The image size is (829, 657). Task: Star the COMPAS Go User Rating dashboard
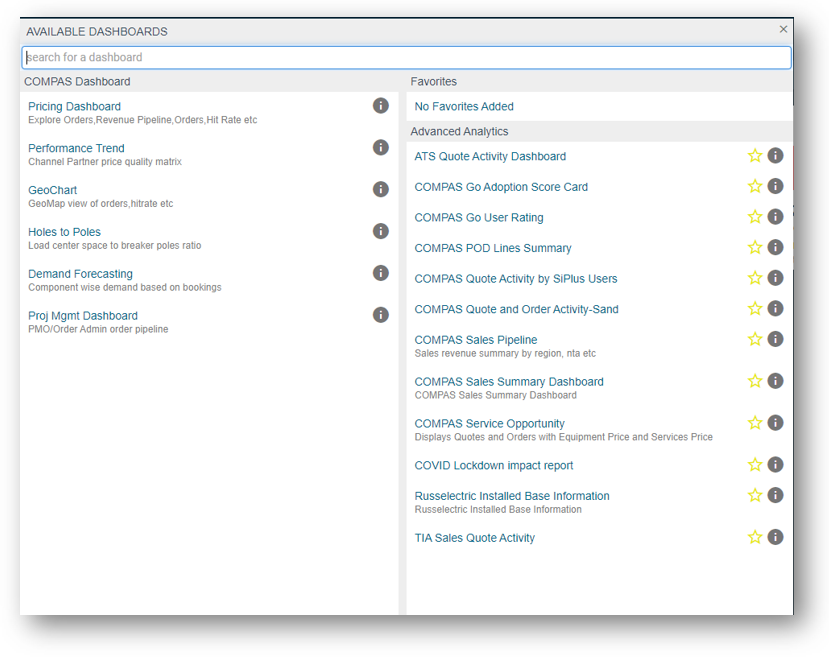pyautogui.click(x=755, y=217)
